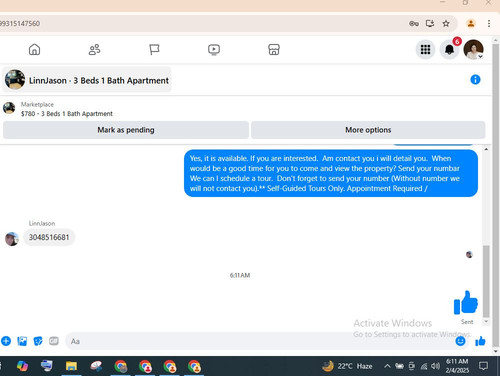
Task: Bookmark this page with the star icon
Action: pyautogui.click(x=446, y=24)
